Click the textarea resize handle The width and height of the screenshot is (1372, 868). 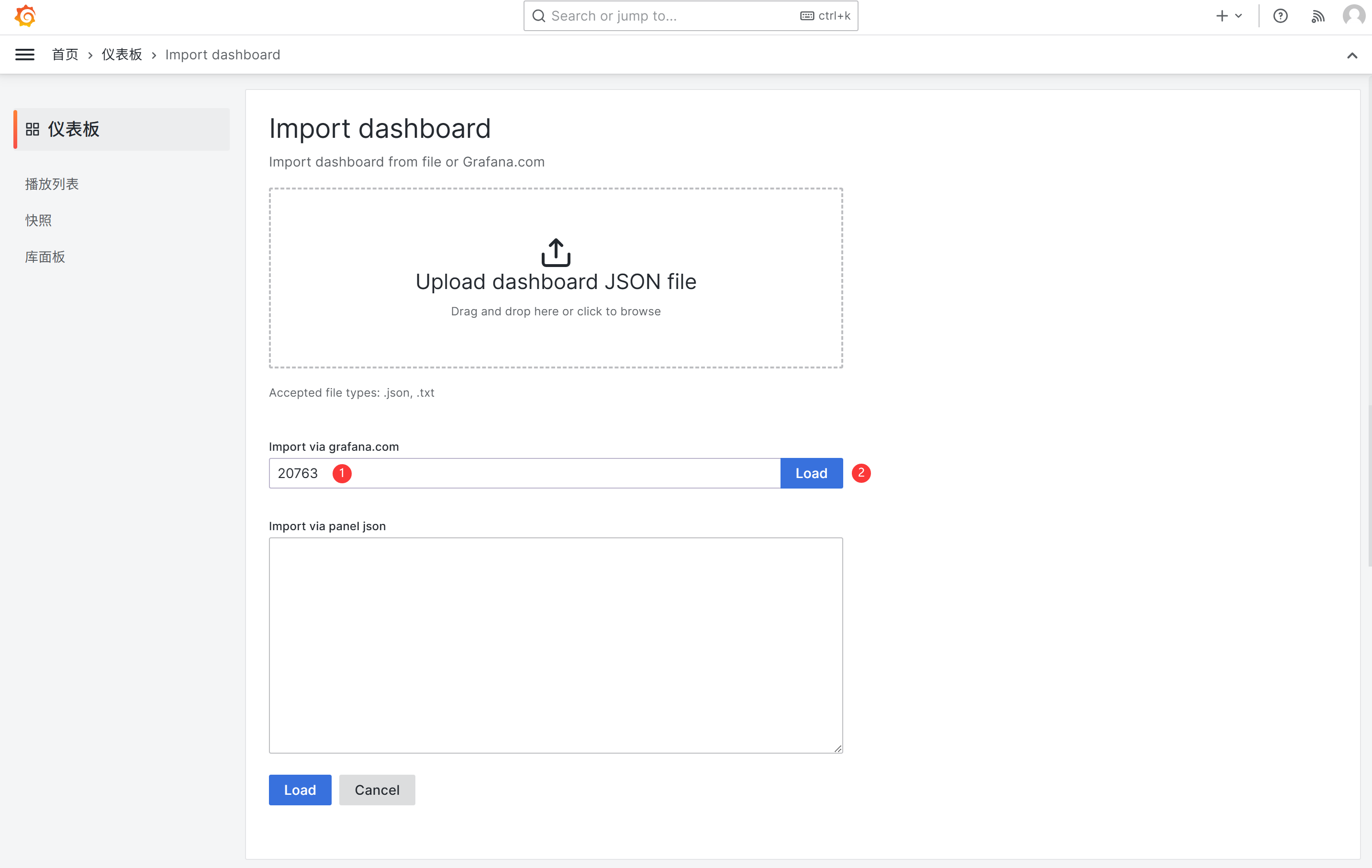(837, 748)
